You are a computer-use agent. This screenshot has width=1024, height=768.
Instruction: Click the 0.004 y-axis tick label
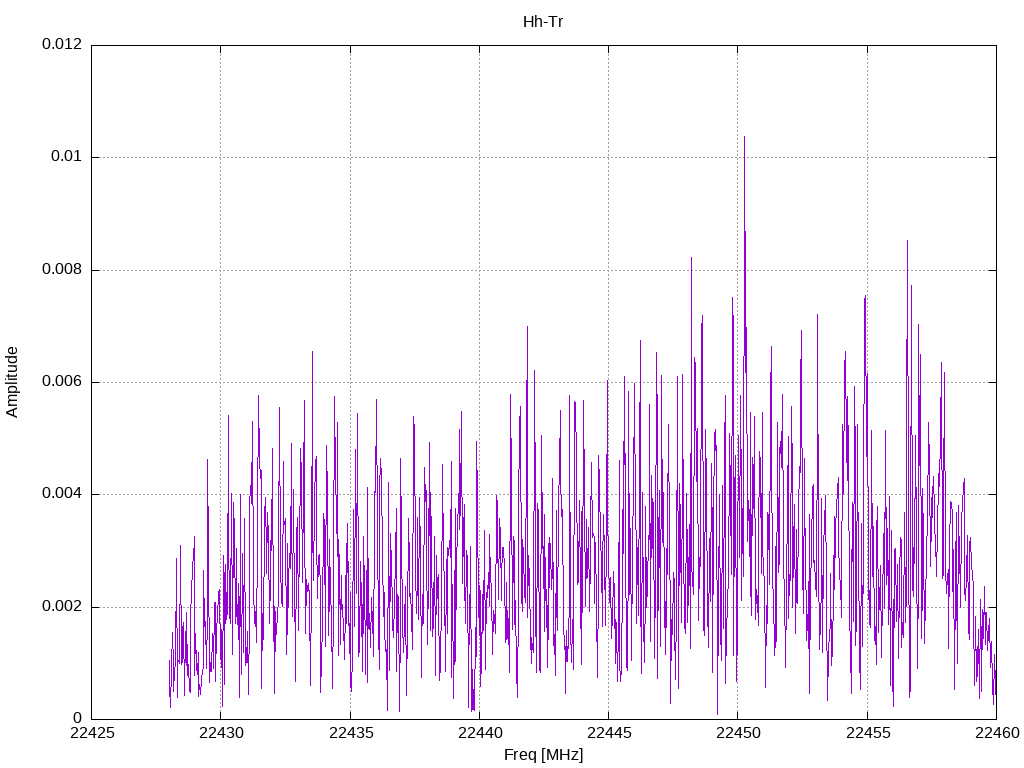coord(62,494)
